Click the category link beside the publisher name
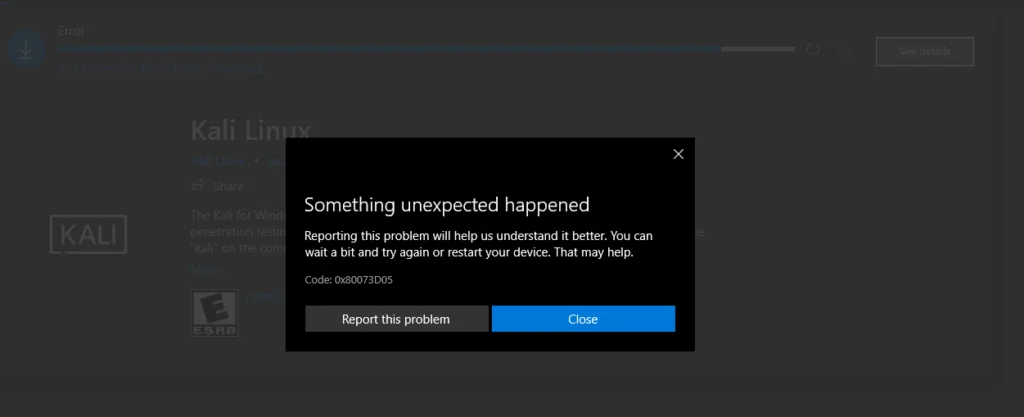 coord(275,161)
